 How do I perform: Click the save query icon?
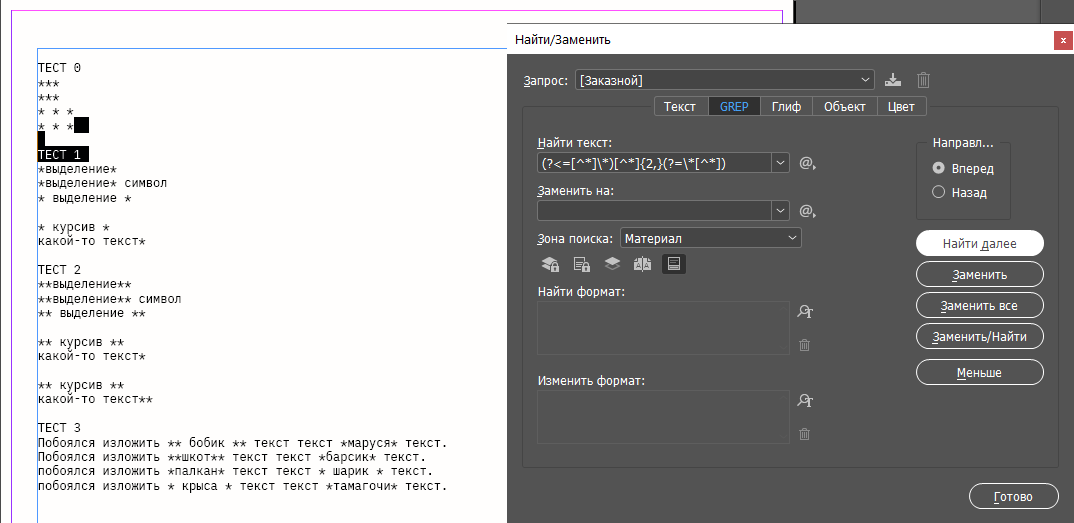point(893,80)
